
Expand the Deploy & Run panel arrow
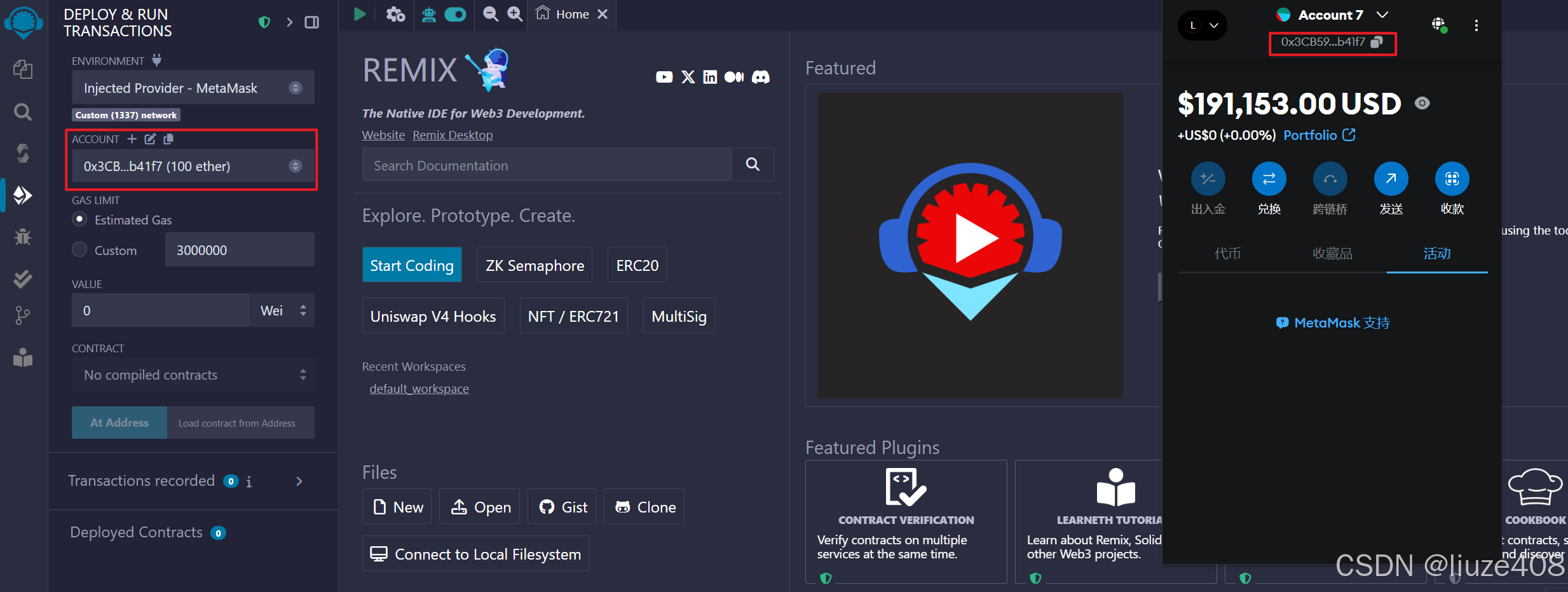(290, 22)
